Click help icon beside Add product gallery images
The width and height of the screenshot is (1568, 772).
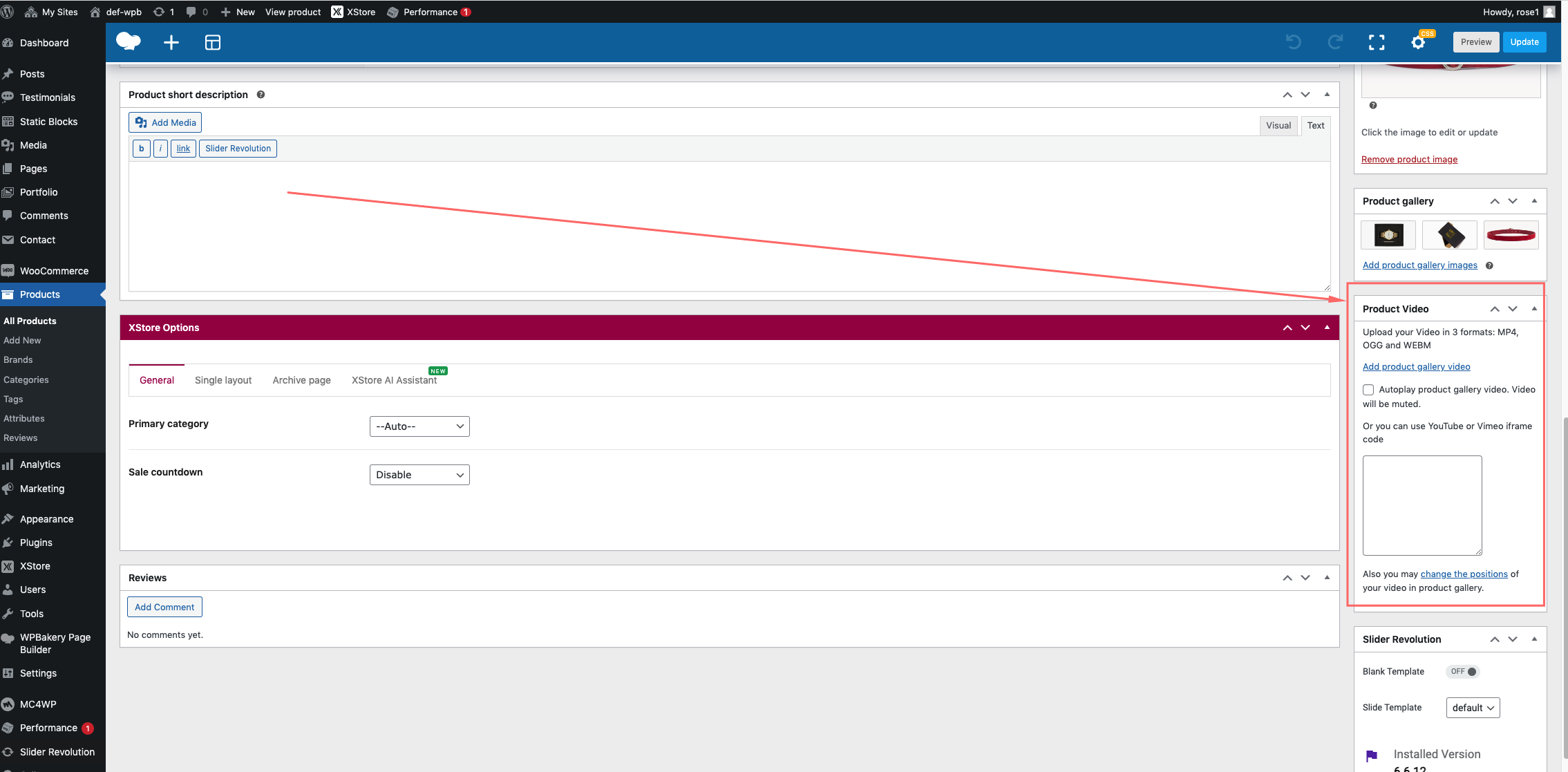click(1489, 265)
